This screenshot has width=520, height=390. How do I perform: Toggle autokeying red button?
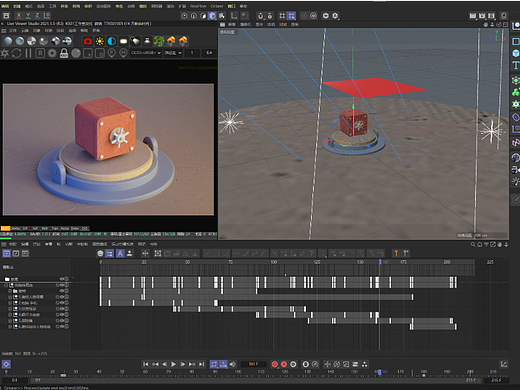284,364
